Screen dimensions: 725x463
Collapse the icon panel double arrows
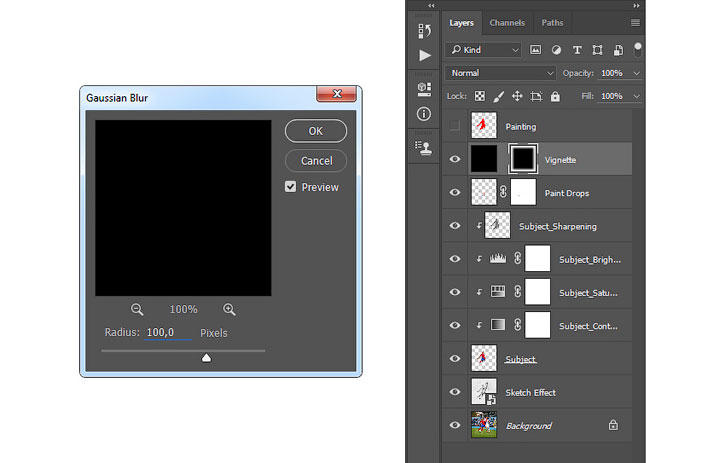click(x=431, y=6)
